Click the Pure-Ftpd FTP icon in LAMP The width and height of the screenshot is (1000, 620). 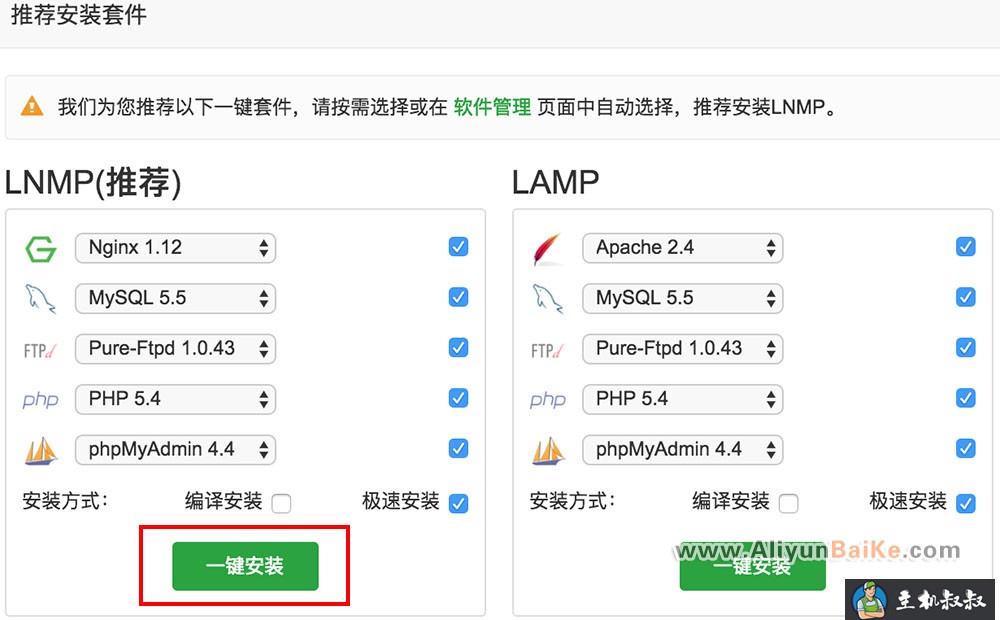tap(547, 350)
